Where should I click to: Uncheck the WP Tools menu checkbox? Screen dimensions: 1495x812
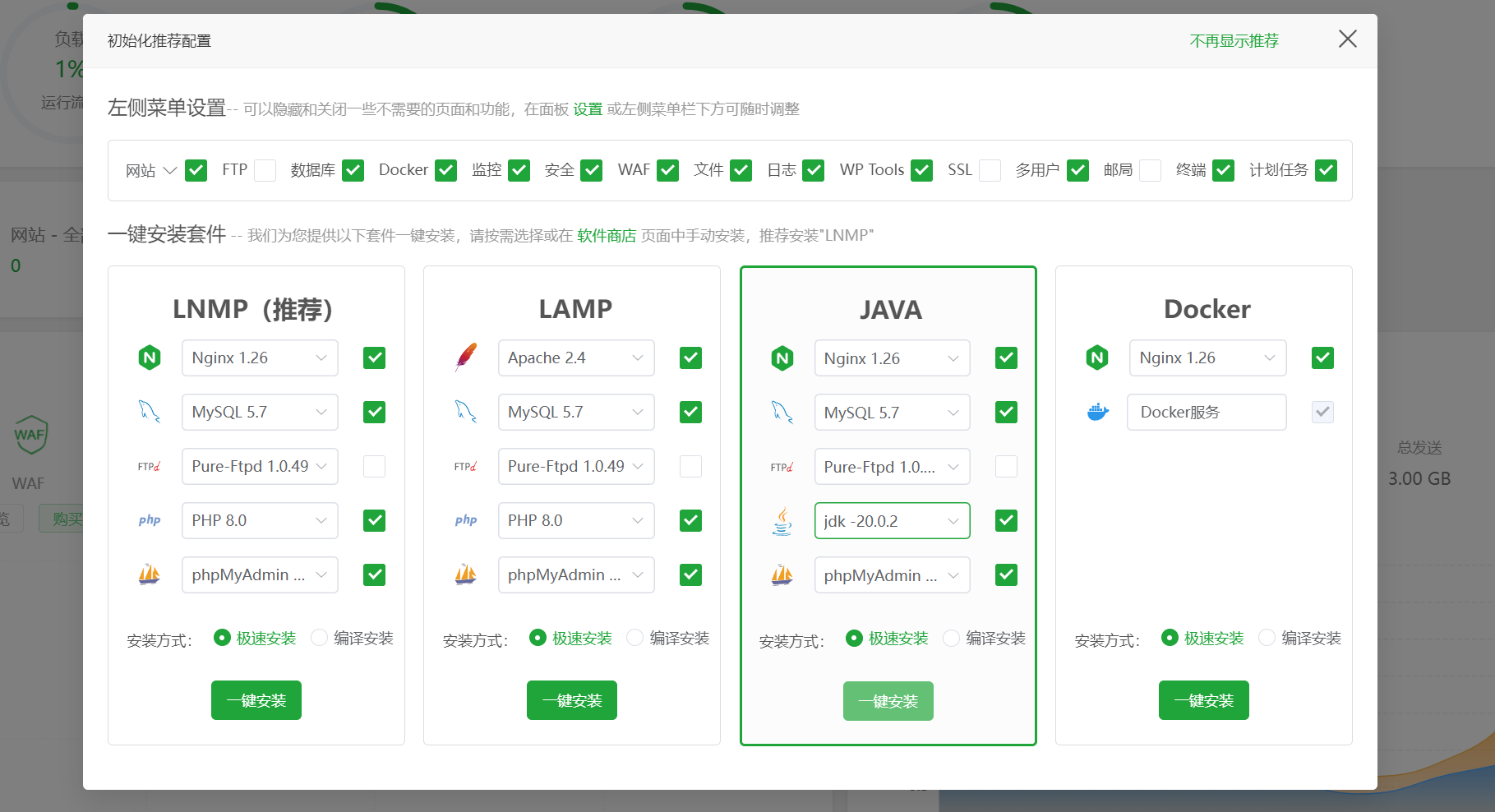(x=922, y=170)
